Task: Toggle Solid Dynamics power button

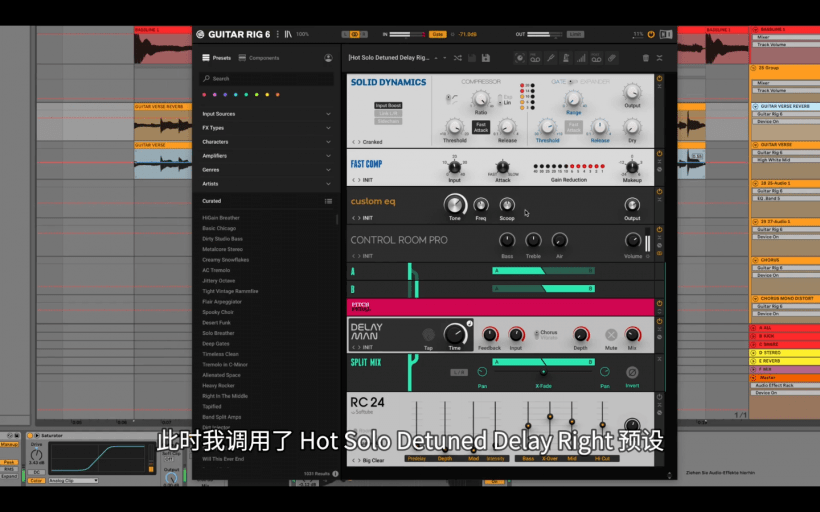Action: 660,80
